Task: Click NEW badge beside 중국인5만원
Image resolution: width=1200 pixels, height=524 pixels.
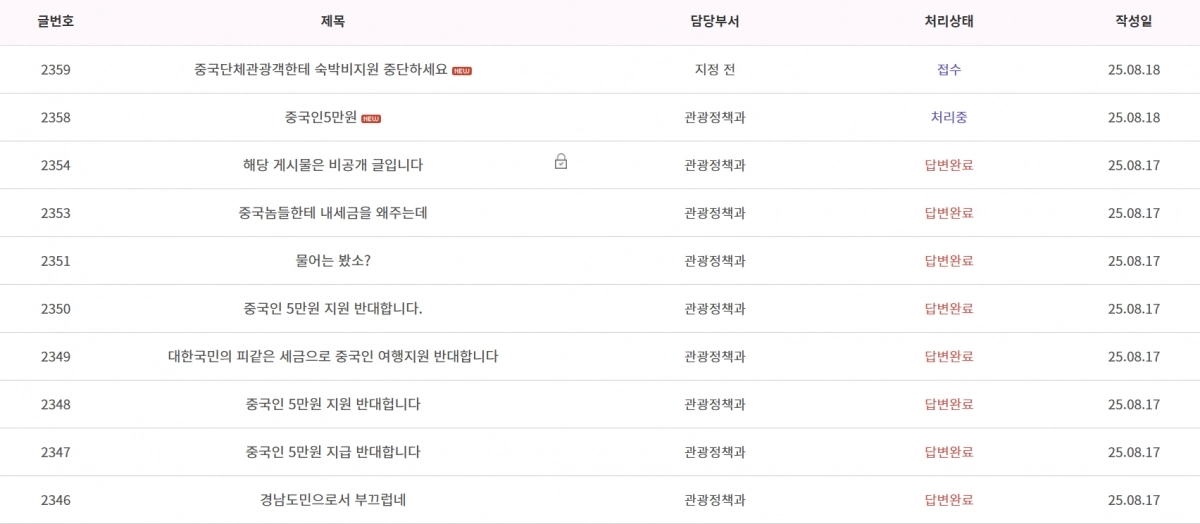Action: coord(371,118)
